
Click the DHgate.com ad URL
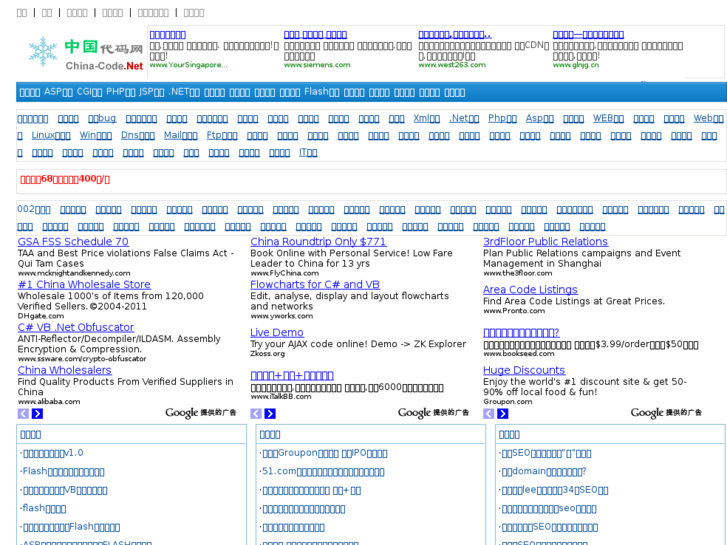coord(41,316)
